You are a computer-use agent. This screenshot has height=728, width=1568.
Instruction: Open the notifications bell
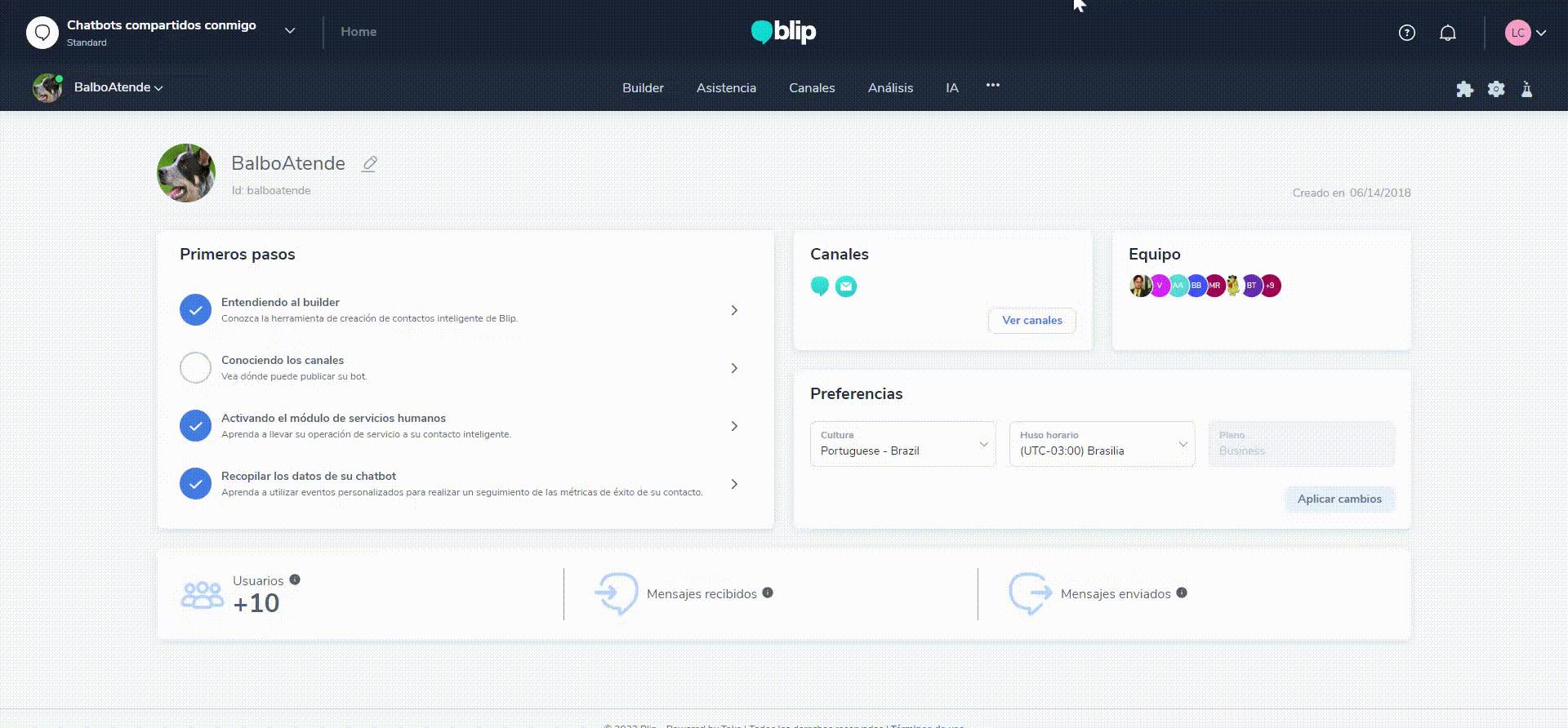1448,33
